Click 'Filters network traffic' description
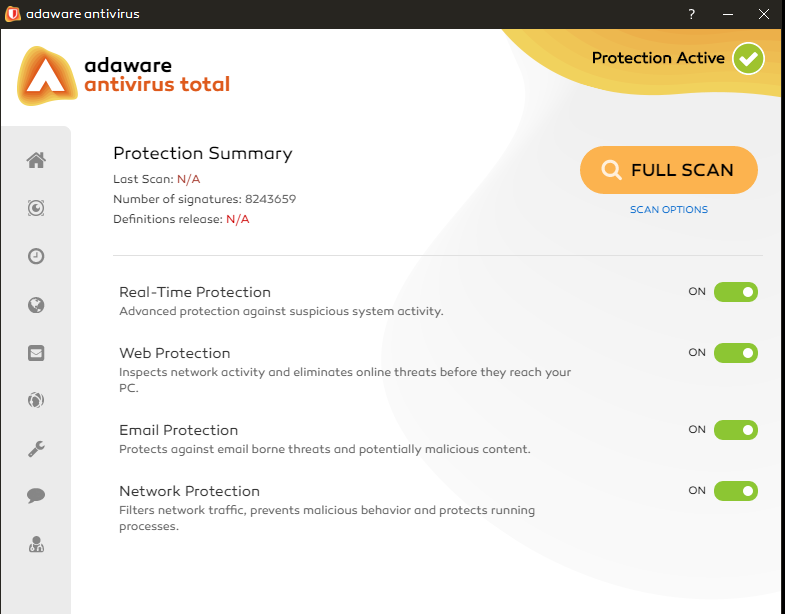The height and width of the screenshot is (614, 785). coord(327,518)
